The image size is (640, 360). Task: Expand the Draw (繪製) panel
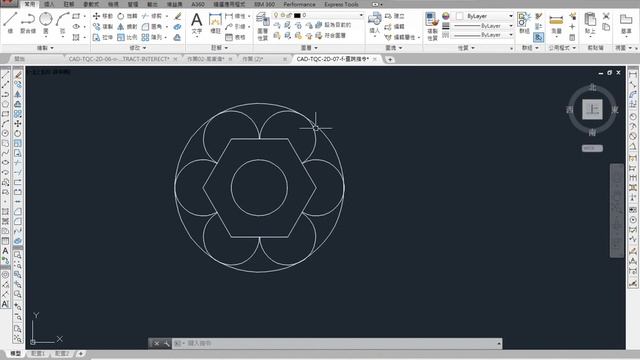coord(45,48)
